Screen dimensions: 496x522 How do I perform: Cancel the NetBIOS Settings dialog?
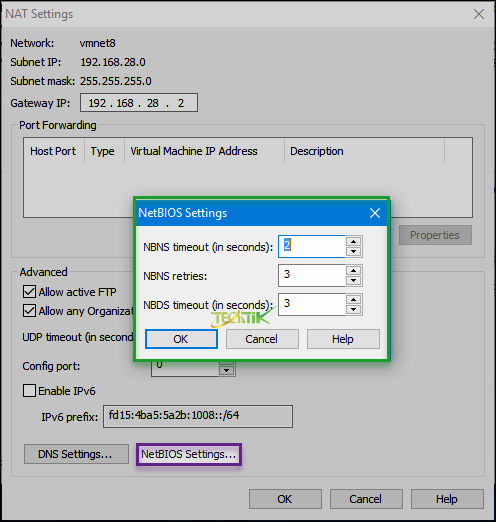tap(262, 339)
